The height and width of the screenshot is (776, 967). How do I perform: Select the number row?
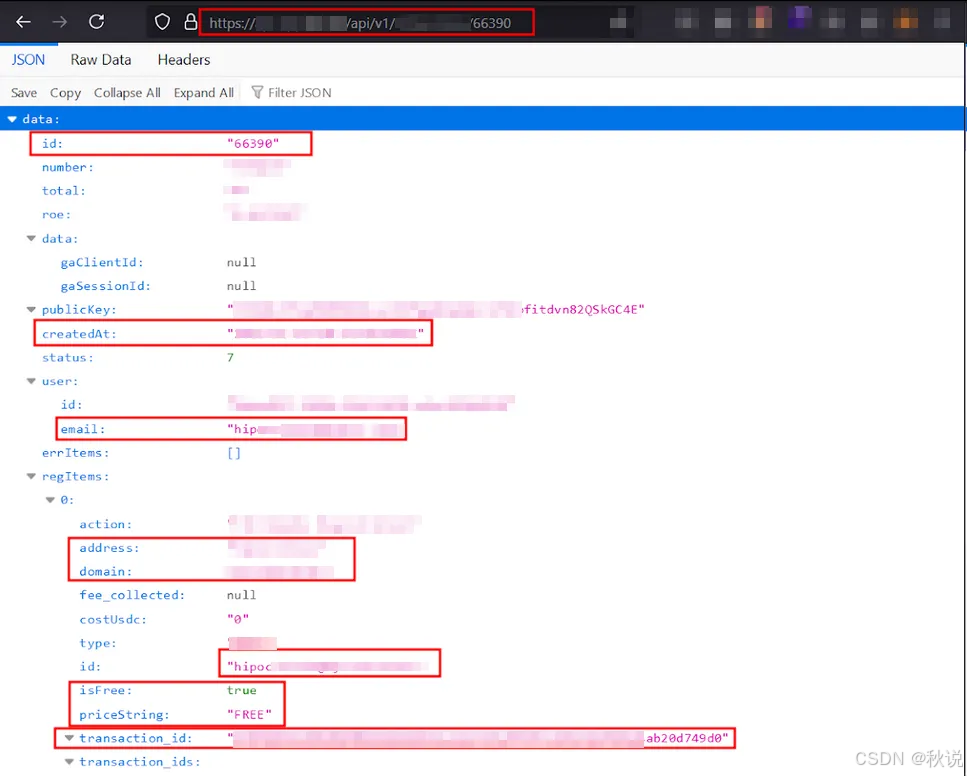[482, 167]
